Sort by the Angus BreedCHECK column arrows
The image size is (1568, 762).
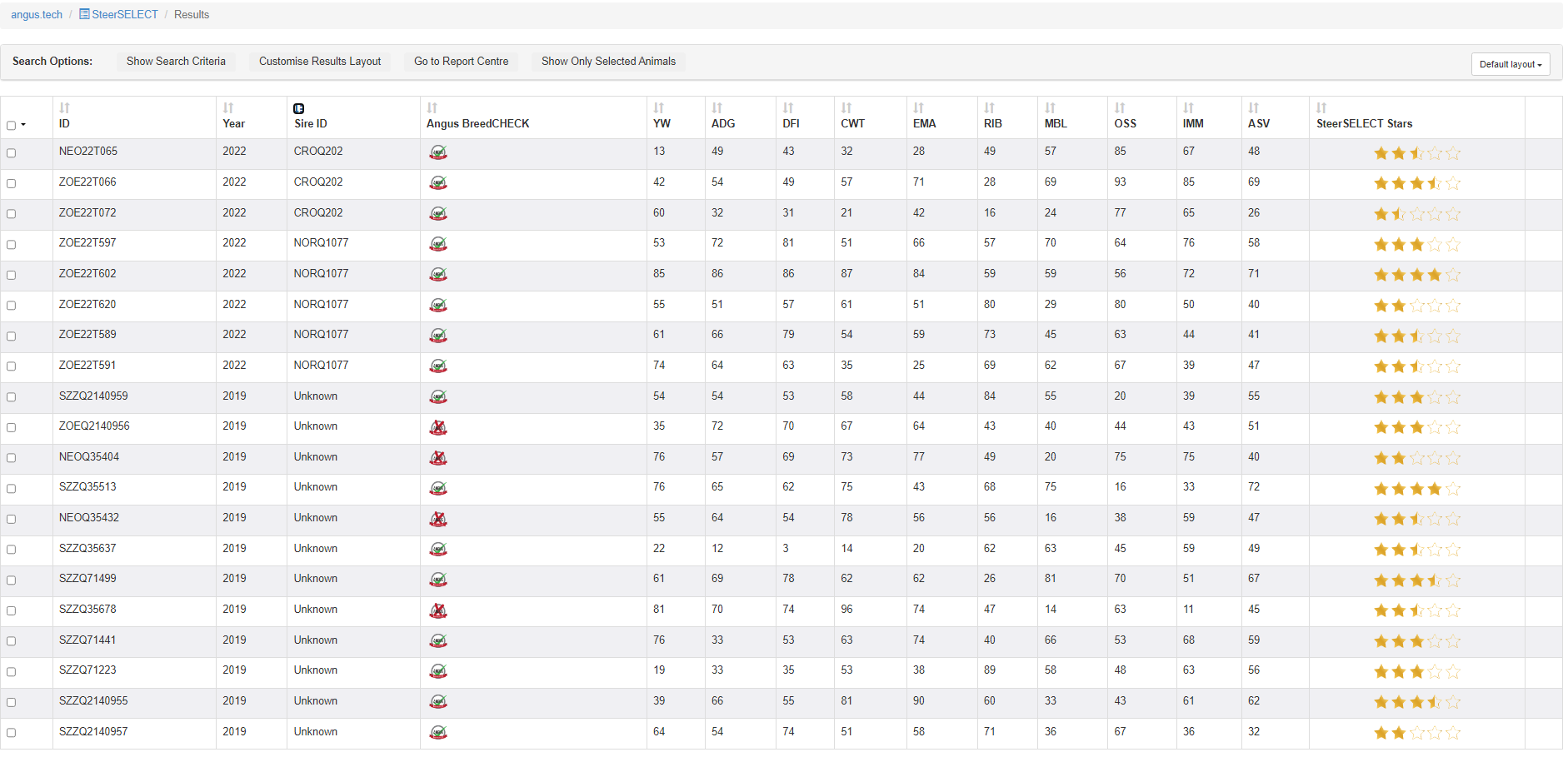[x=432, y=108]
